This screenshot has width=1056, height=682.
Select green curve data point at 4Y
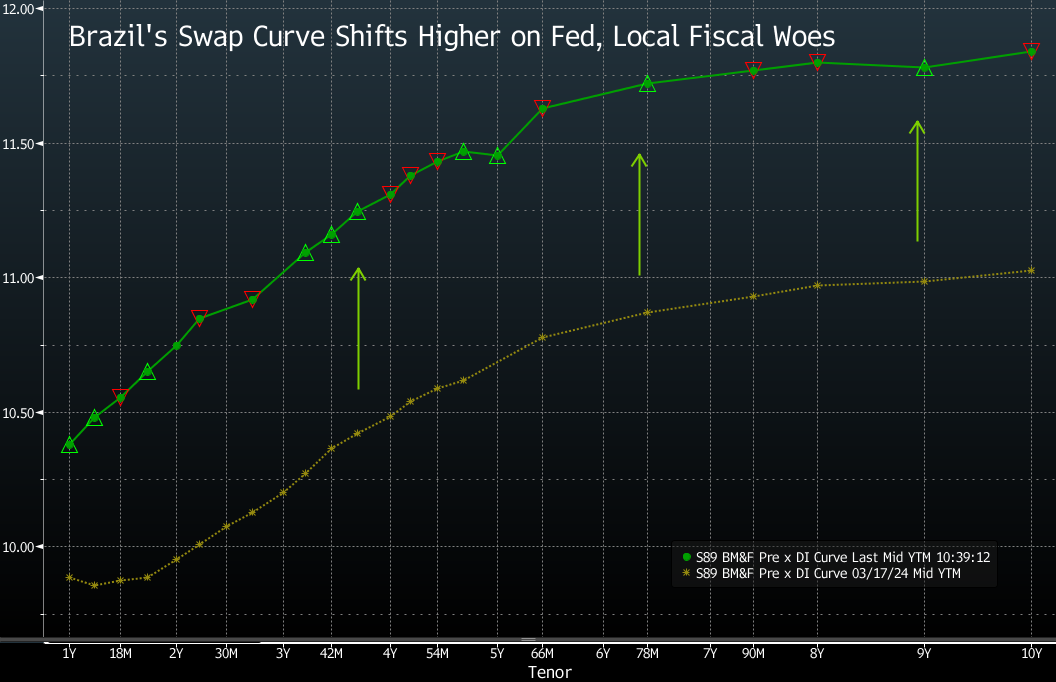(x=390, y=195)
